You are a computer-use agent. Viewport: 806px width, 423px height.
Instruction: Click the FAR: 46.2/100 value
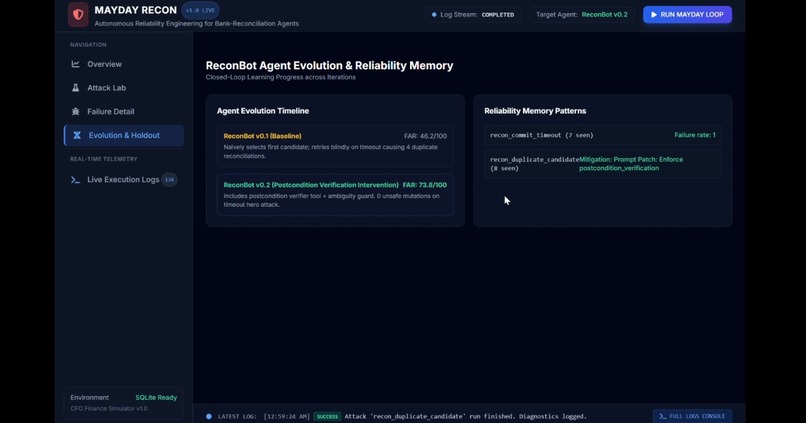pyautogui.click(x=425, y=136)
